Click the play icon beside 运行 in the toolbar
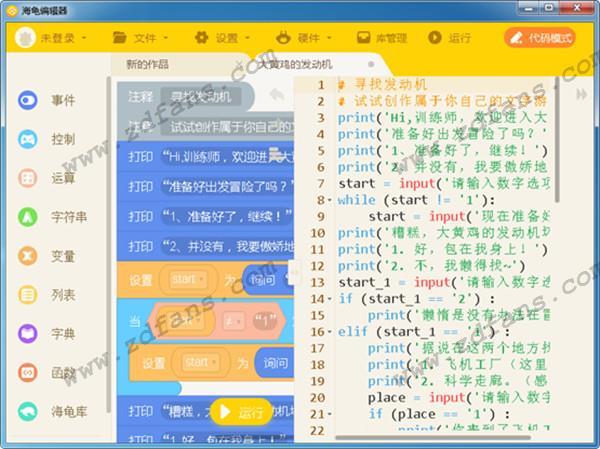The height and width of the screenshot is (449, 600). coord(435,38)
